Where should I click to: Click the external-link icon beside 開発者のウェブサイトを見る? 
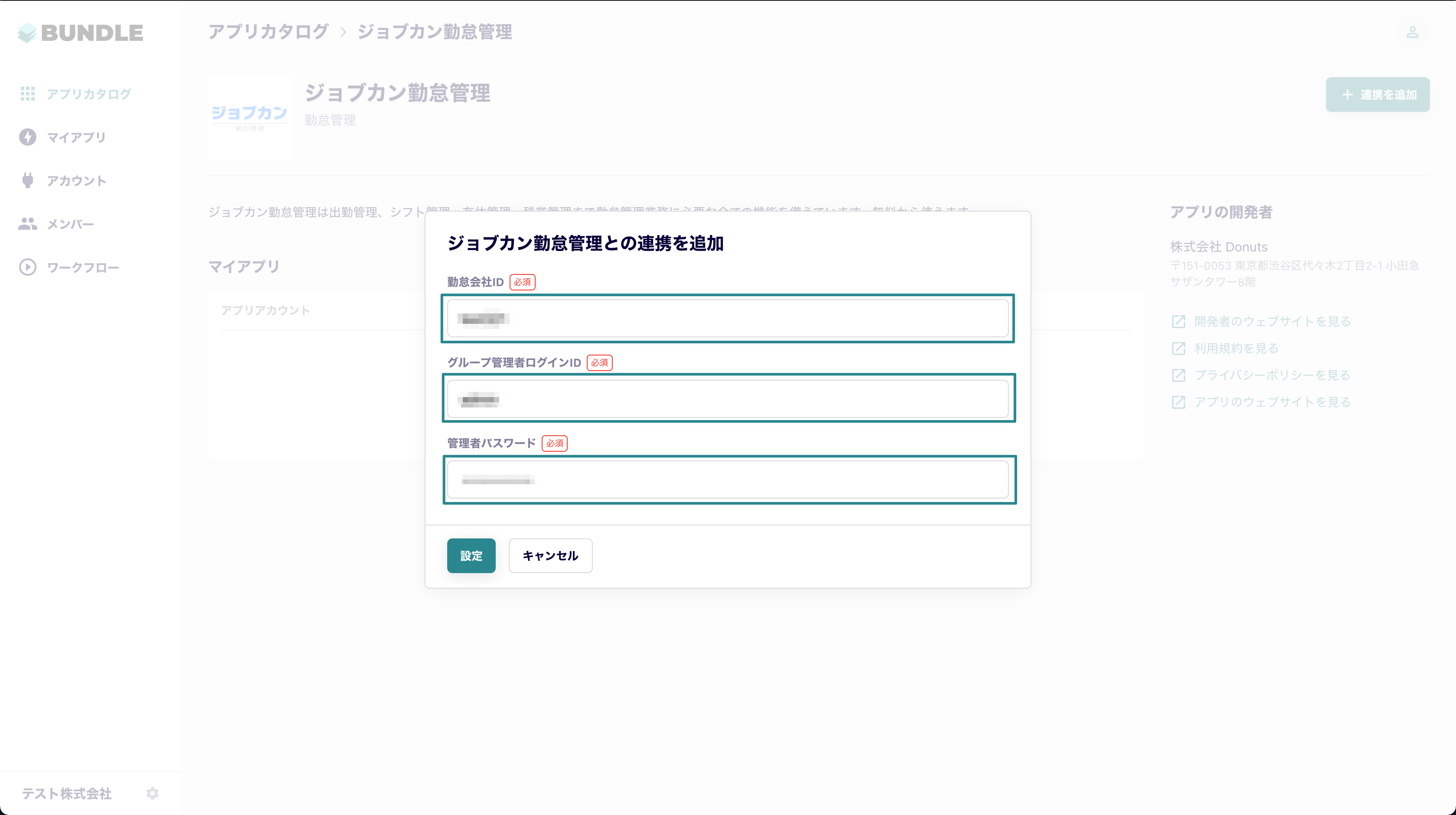1179,321
